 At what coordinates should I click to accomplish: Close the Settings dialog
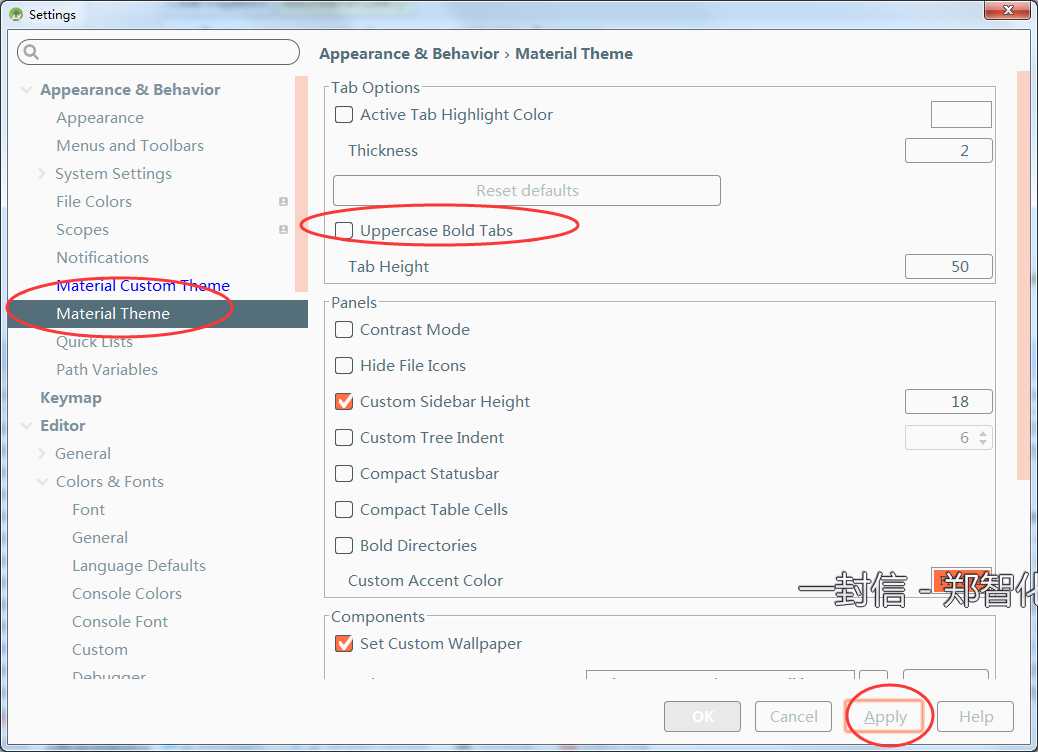(1007, 10)
